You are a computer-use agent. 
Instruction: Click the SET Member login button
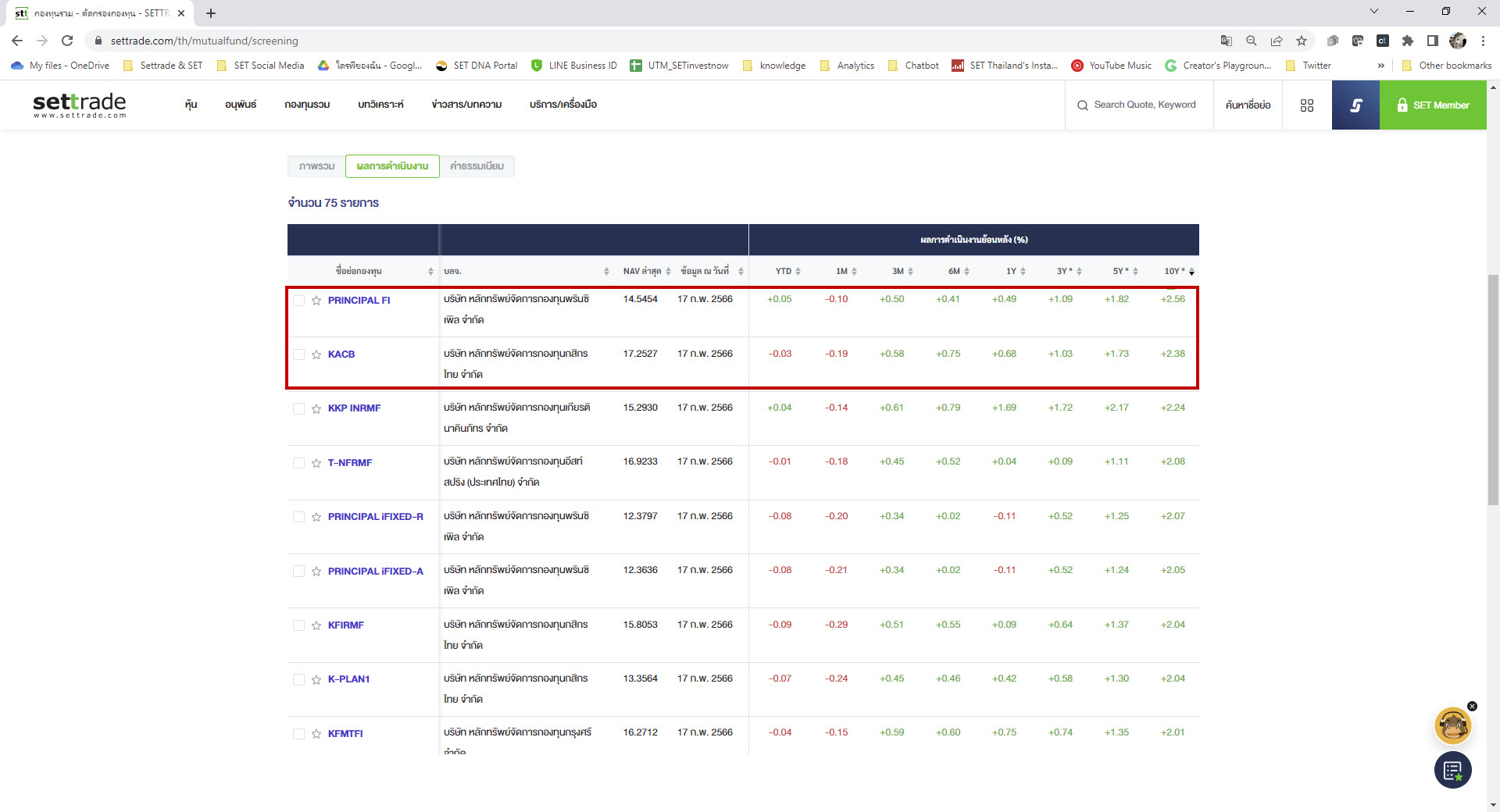1433,105
